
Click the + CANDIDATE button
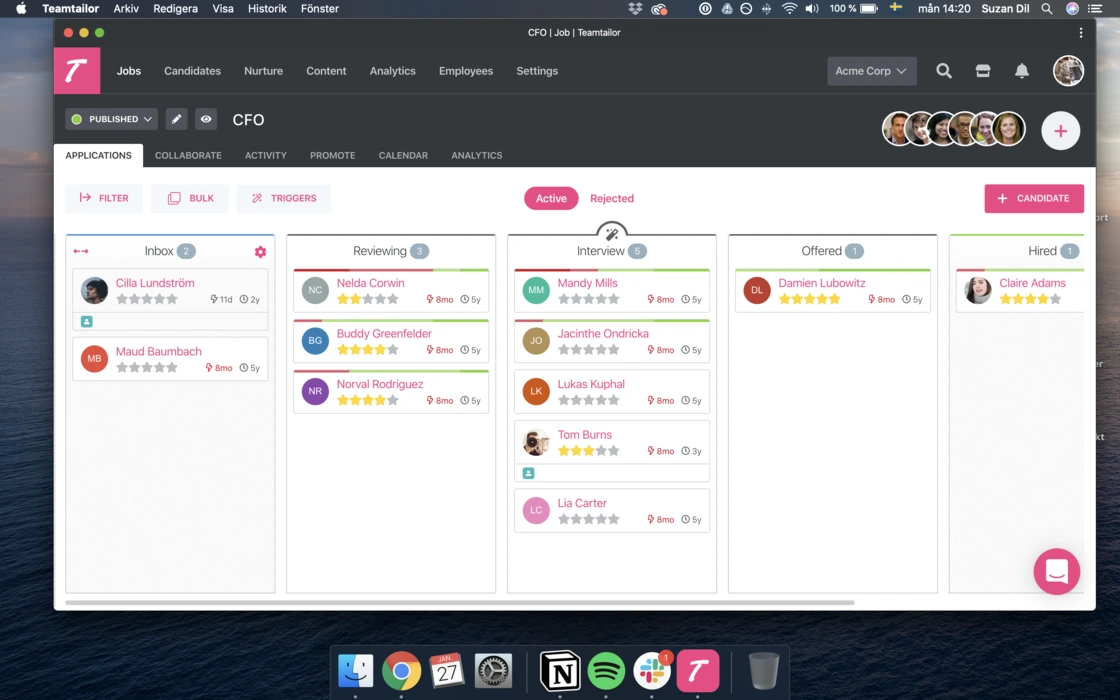tap(1034, 199)
